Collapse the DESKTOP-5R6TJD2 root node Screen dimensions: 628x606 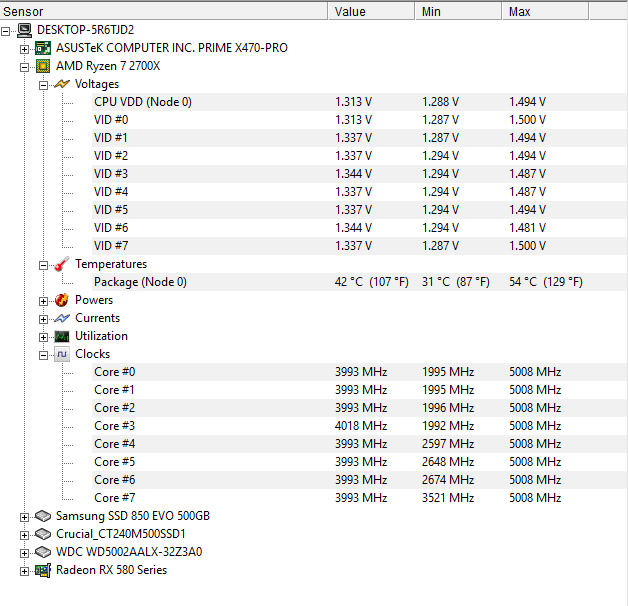pos(6,31)
